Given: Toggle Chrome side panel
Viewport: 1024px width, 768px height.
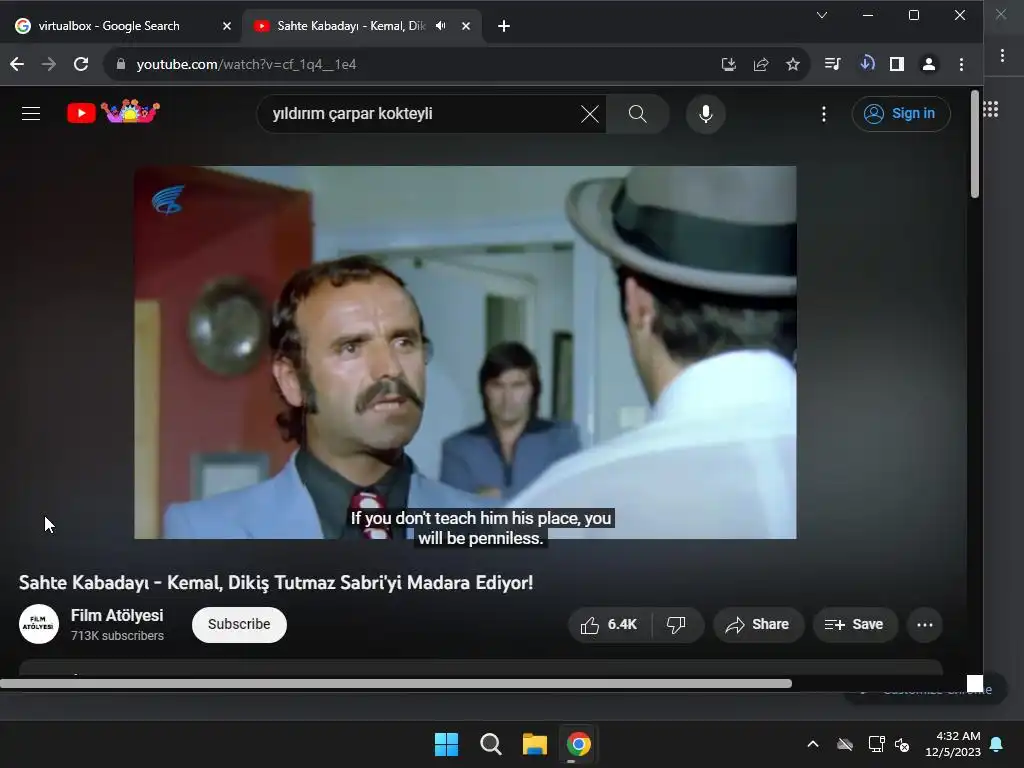Looking at the screenshot, I should coord(897,64).
